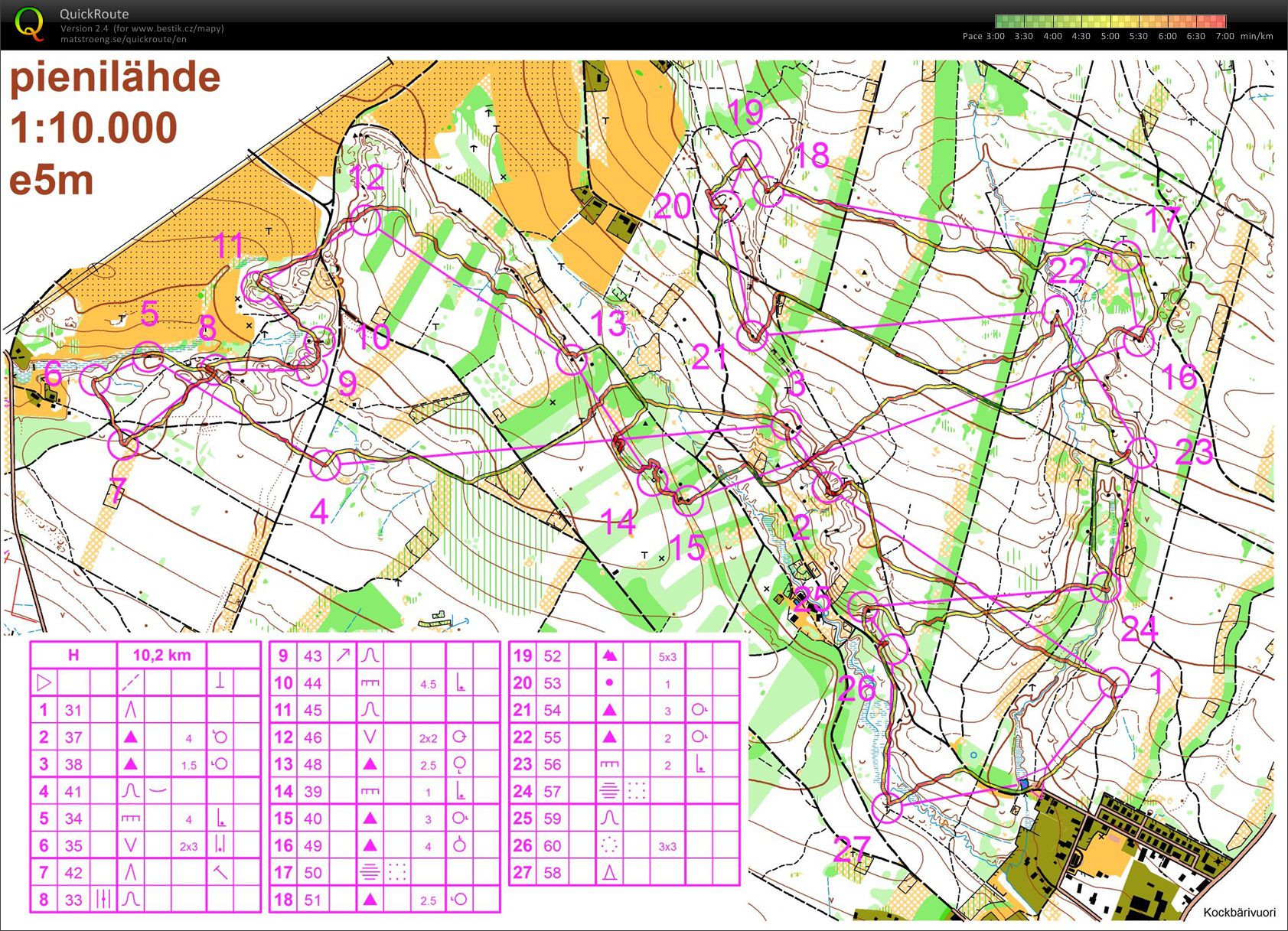Click the magenta control number 13 on the map

pos(608,324)
